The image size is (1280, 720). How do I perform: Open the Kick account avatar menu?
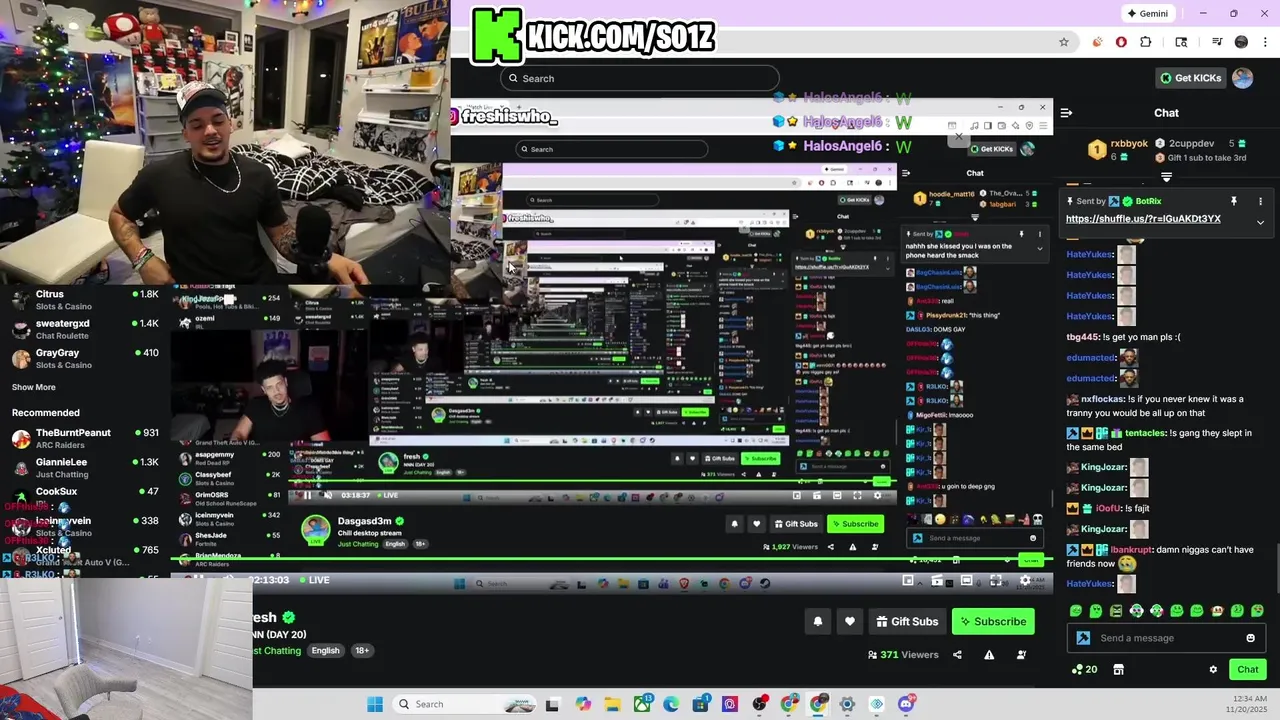(x=1243, y=78)
